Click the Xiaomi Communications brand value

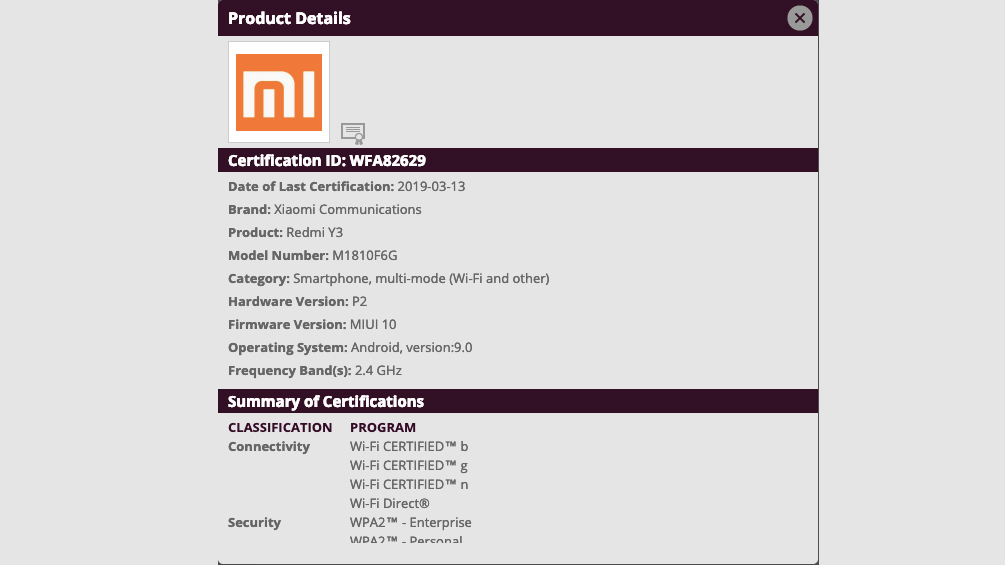(347, 209)
